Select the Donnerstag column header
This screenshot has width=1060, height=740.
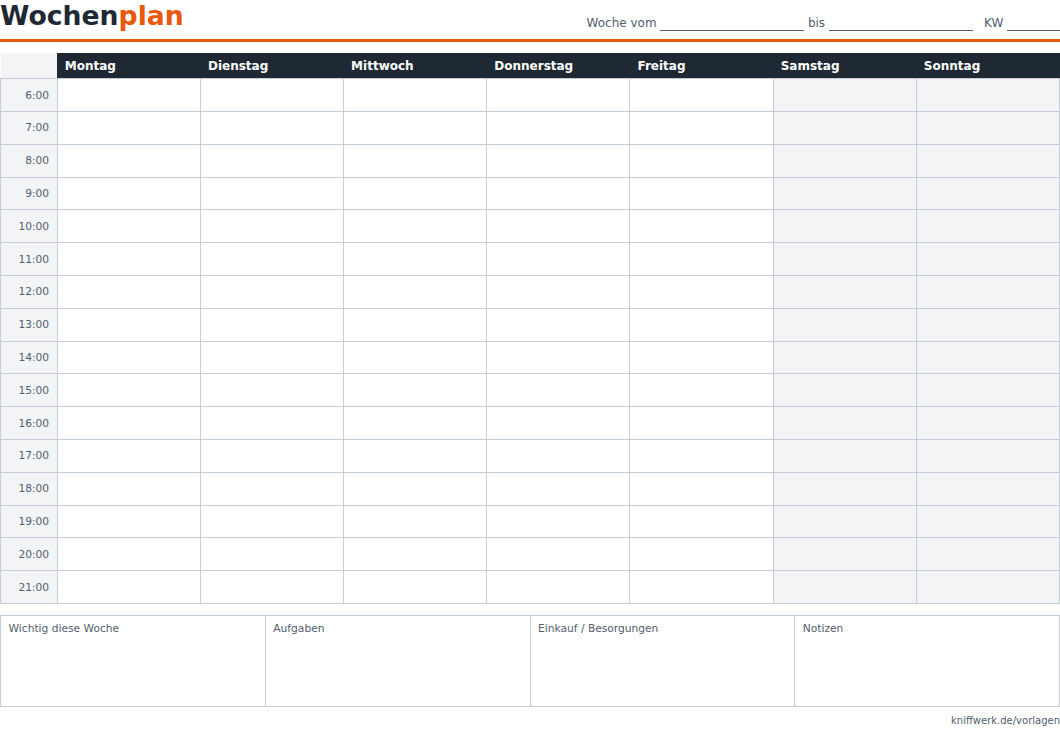(558, 66)
